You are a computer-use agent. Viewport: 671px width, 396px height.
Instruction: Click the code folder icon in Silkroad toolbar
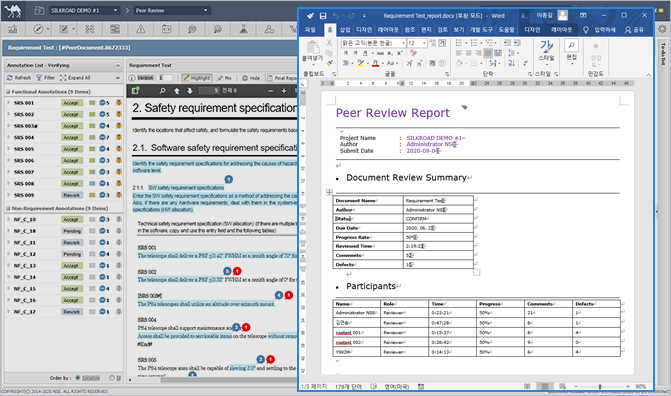tap(166, 29)
